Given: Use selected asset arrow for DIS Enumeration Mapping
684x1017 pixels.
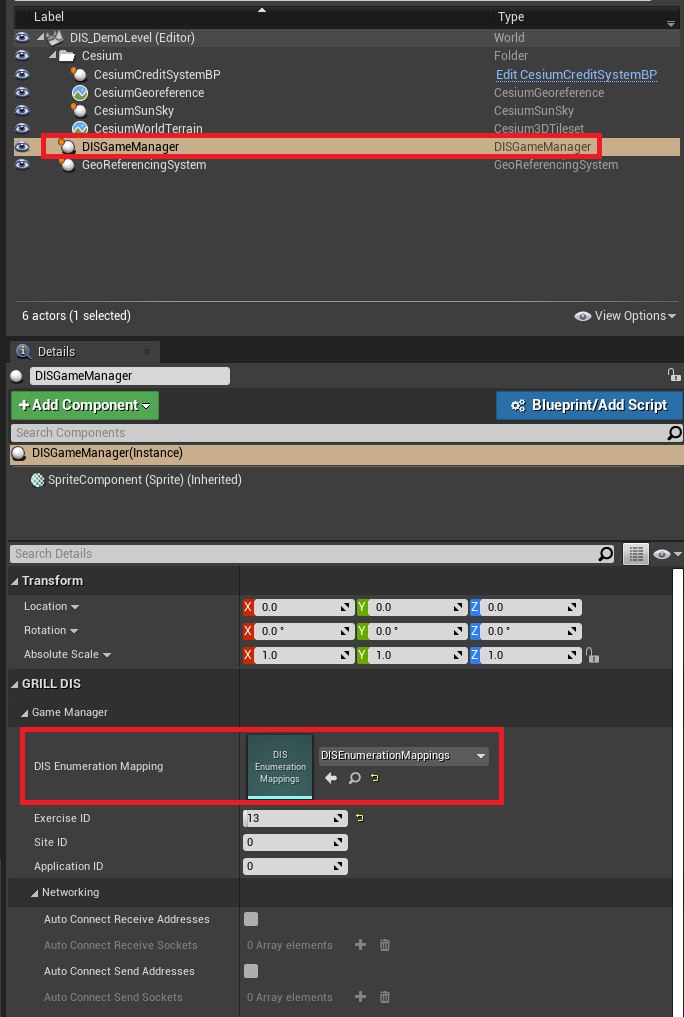Looking at the screenshot, I should [331, 778].
